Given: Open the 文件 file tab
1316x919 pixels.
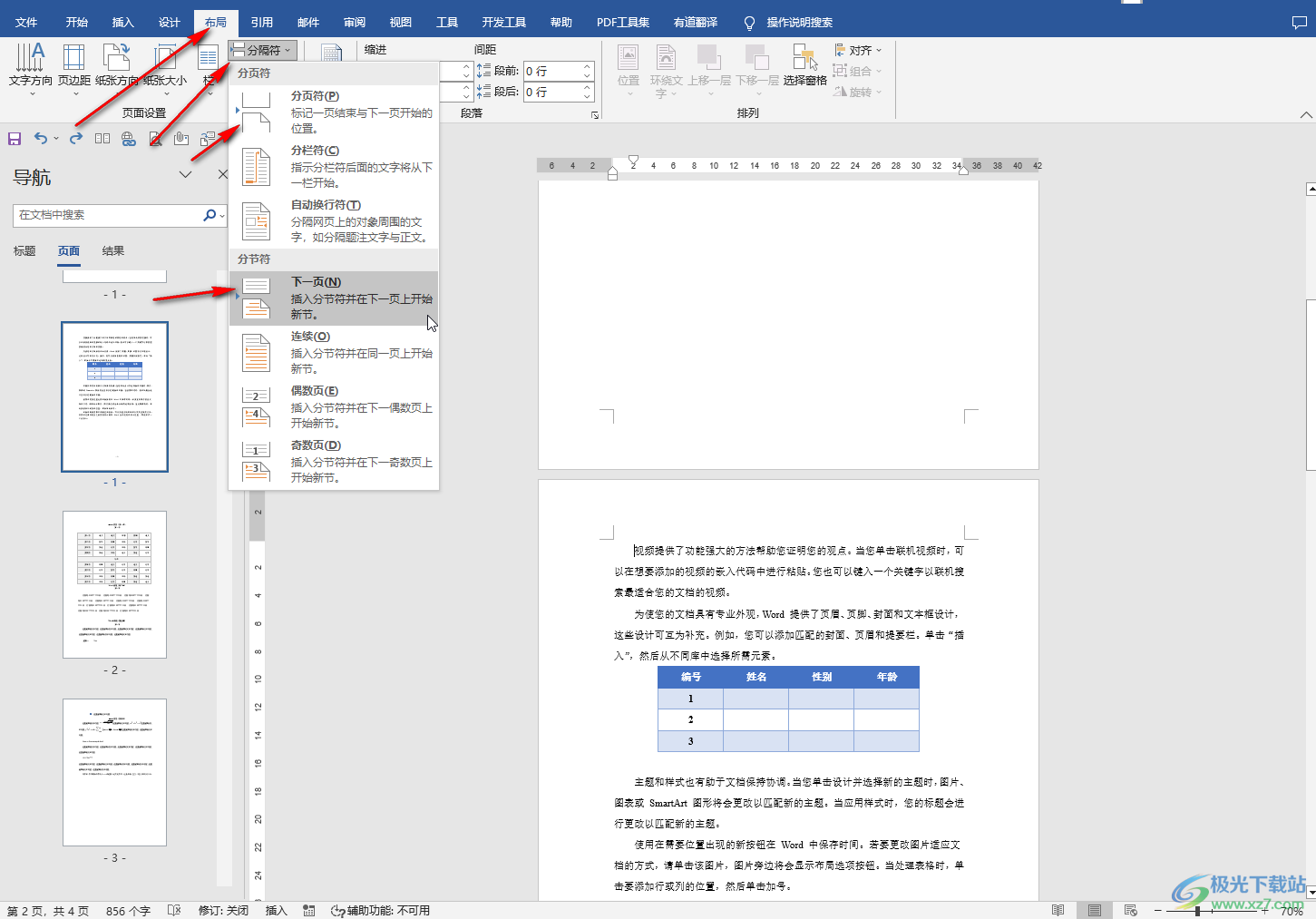Looking at the screenshot, I should pos(26,23).
